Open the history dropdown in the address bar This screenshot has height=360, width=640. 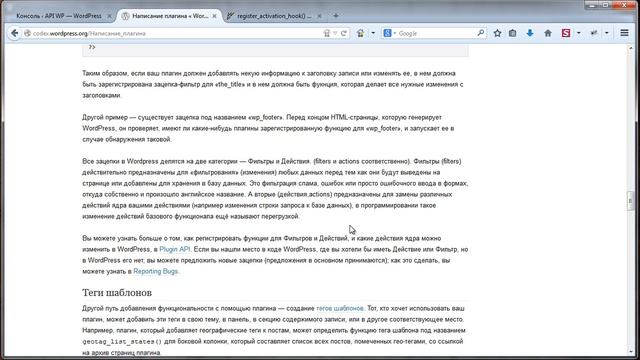(x=335, y=33)
